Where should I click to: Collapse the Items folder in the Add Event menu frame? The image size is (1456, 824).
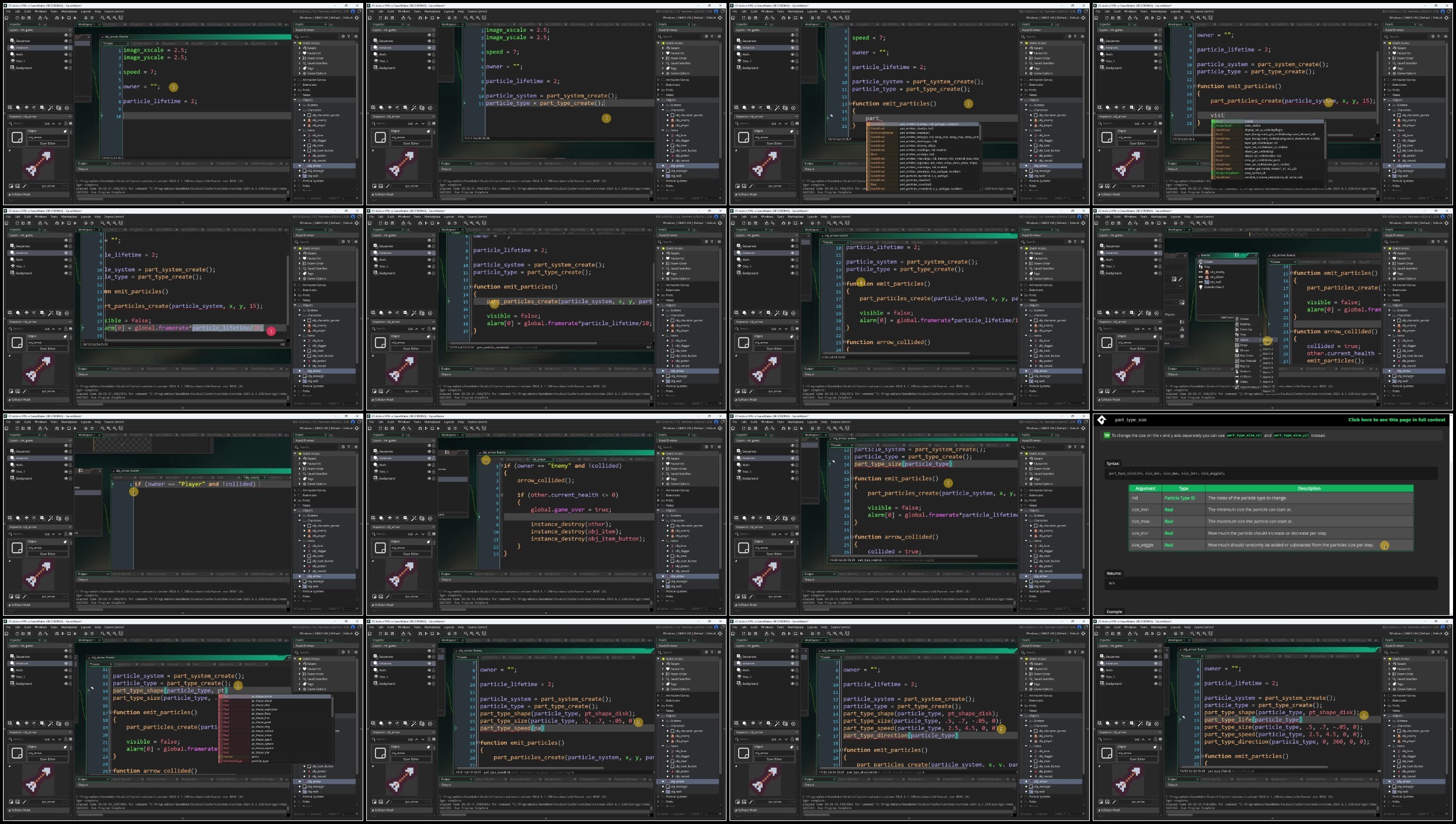(1389, 335)
